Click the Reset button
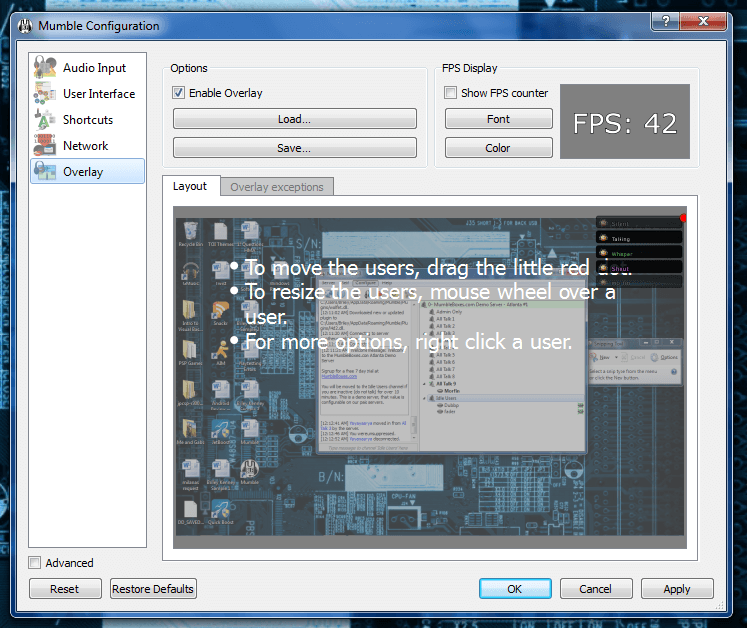The height and width of the screenshot is (628, 747). (65, 589)
